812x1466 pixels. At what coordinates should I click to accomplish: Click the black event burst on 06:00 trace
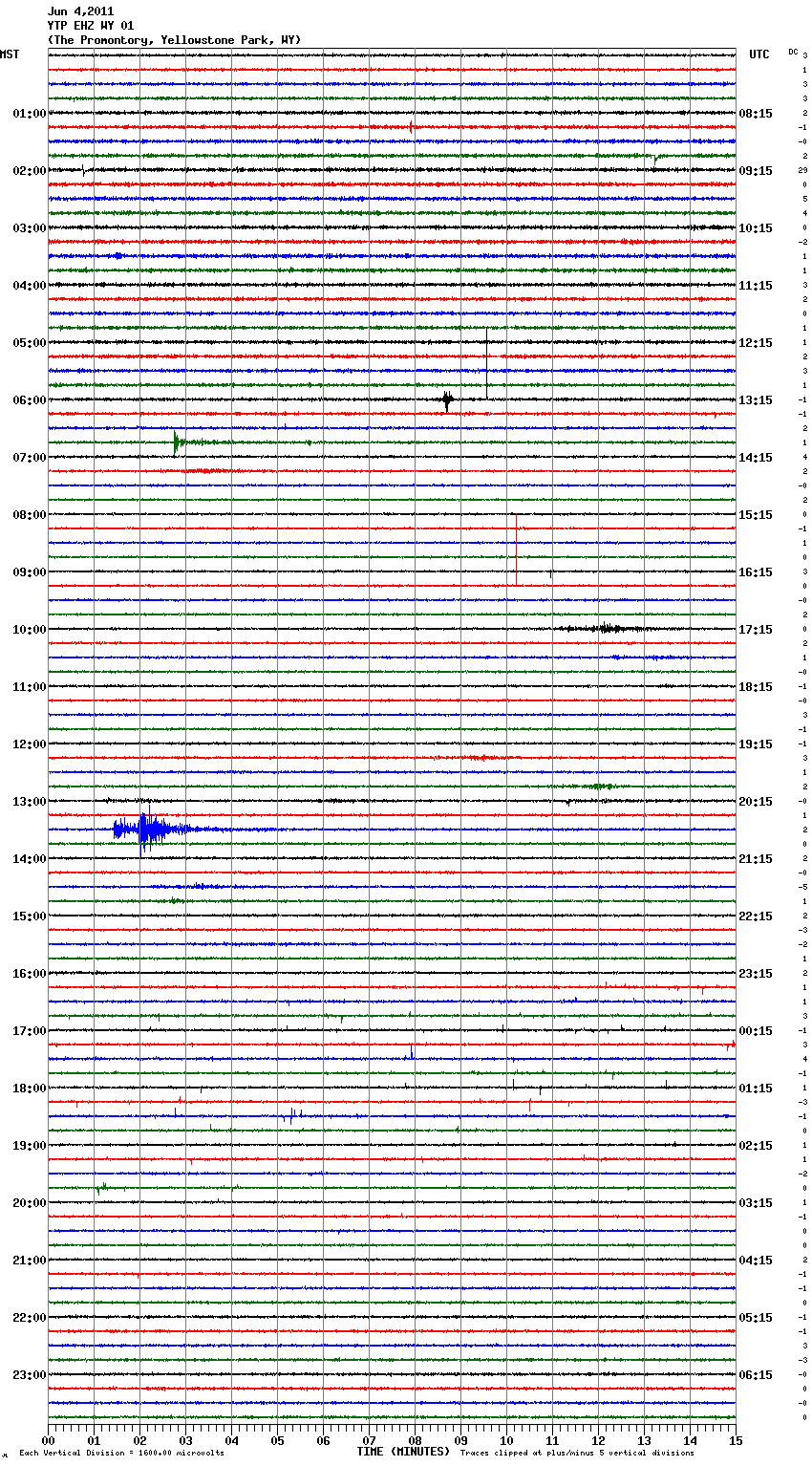point(447,400)
